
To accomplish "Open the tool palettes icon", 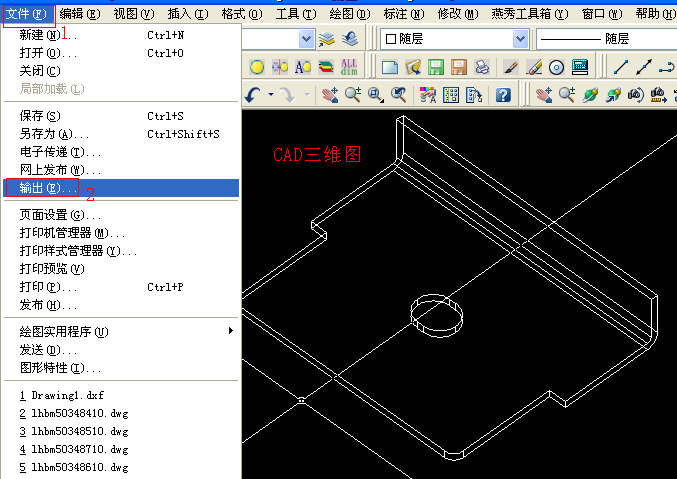I will (474, 95).
